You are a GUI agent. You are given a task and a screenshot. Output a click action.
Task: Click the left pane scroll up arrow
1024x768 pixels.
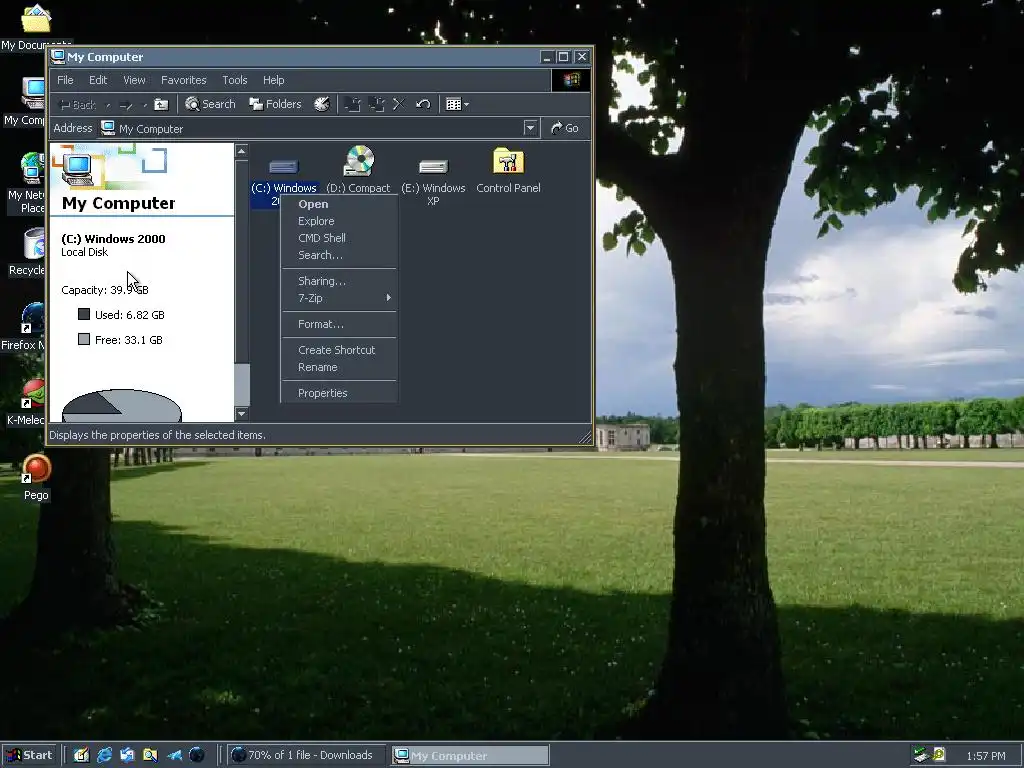click(242, 152)
